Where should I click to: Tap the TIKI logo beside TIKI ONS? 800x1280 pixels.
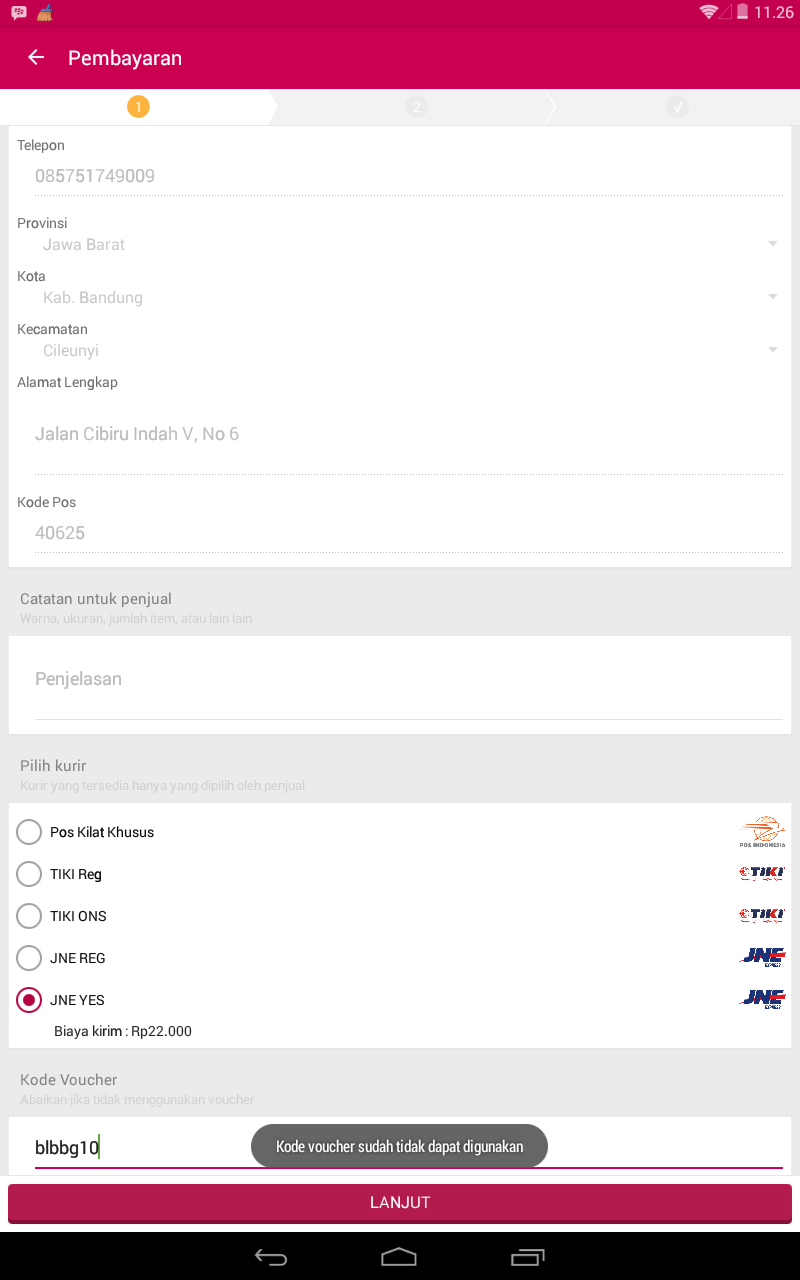(762, 916)
